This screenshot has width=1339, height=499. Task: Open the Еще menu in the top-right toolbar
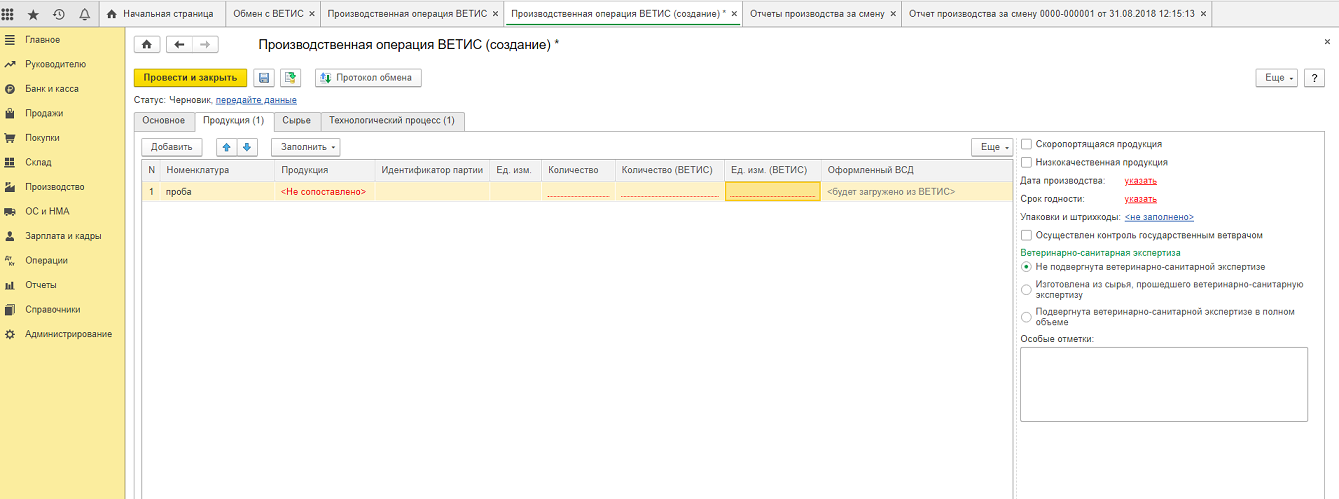coord(1275,78)
